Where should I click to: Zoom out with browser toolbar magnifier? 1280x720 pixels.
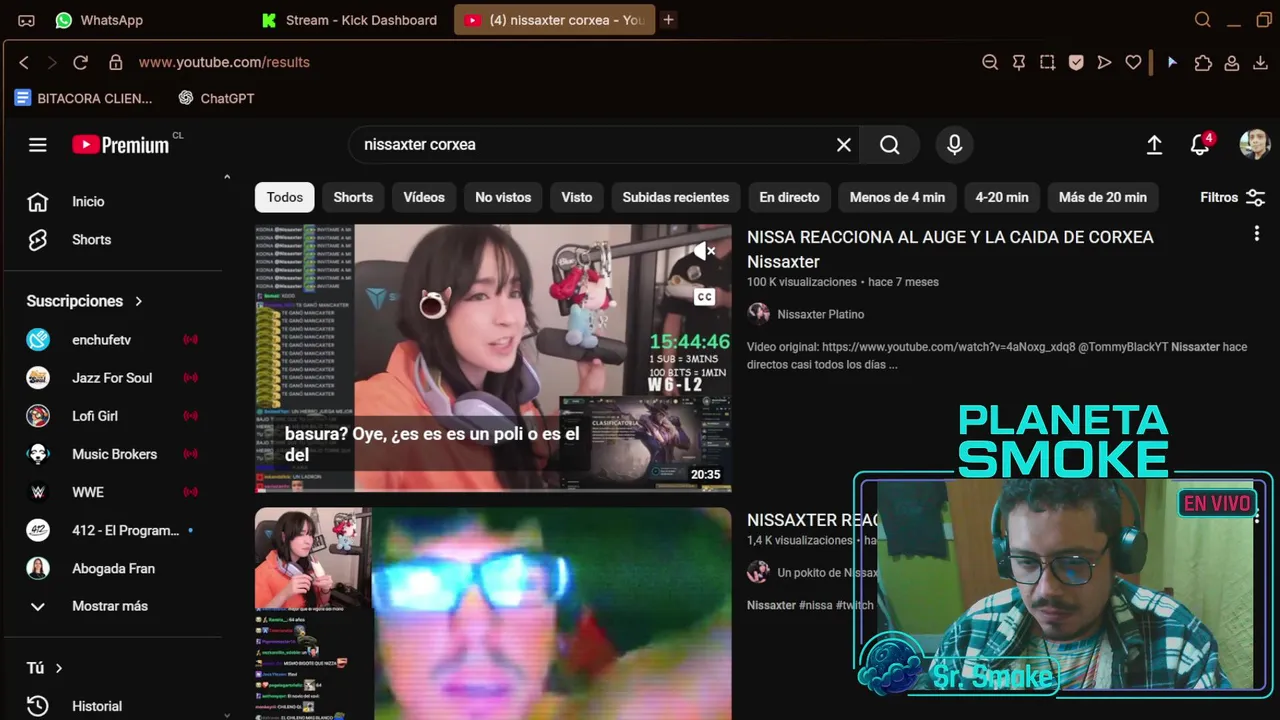[x=990, y=62]
